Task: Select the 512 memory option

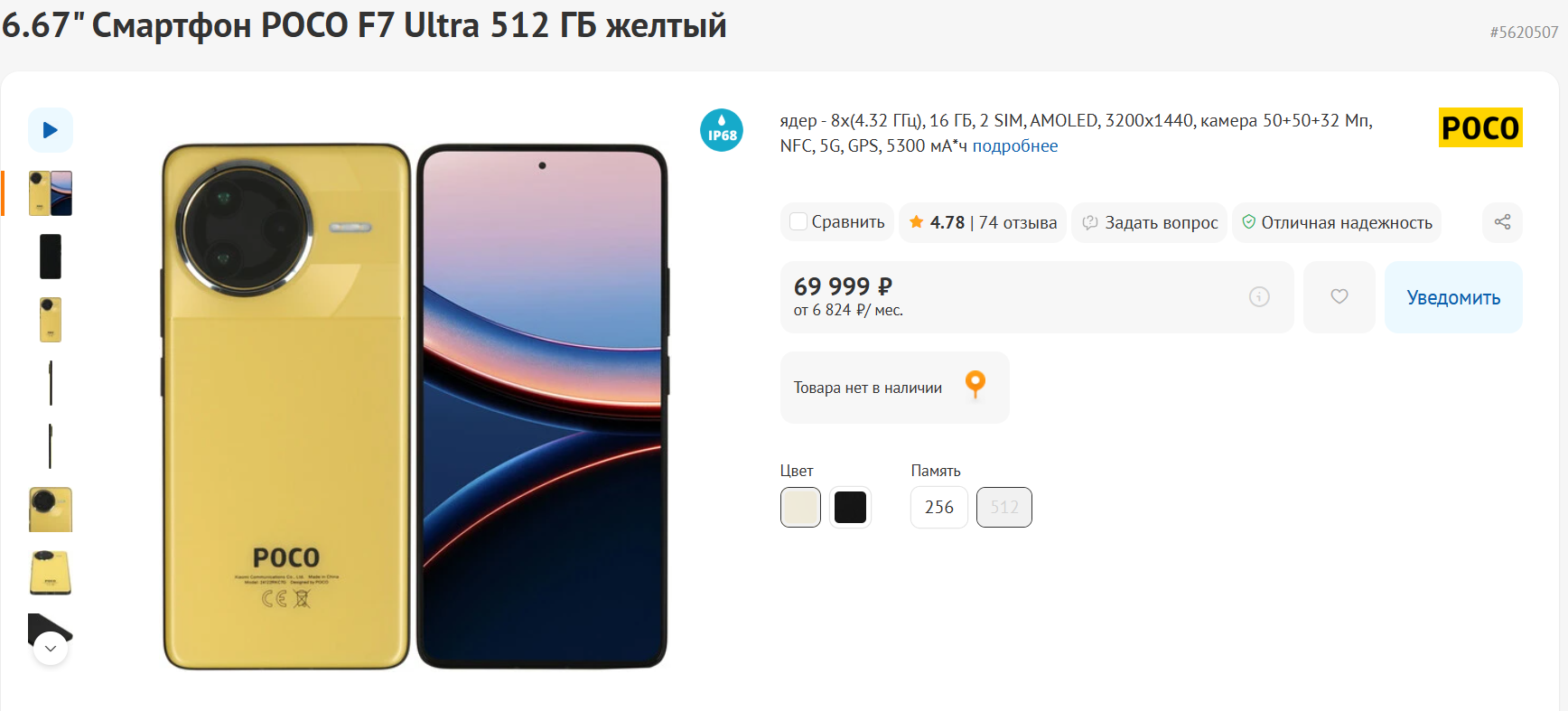Action: 1004,507
